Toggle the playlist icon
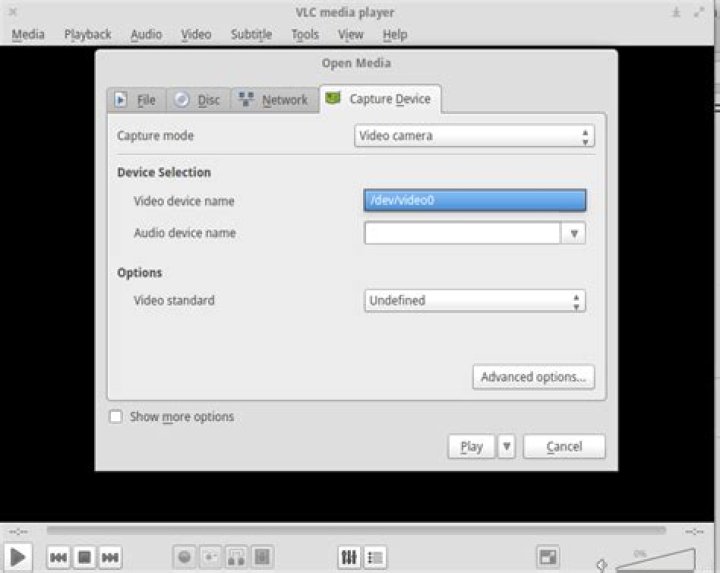Image resolution: width=720 pixels, height=573 pixels. tap(375, 557)
